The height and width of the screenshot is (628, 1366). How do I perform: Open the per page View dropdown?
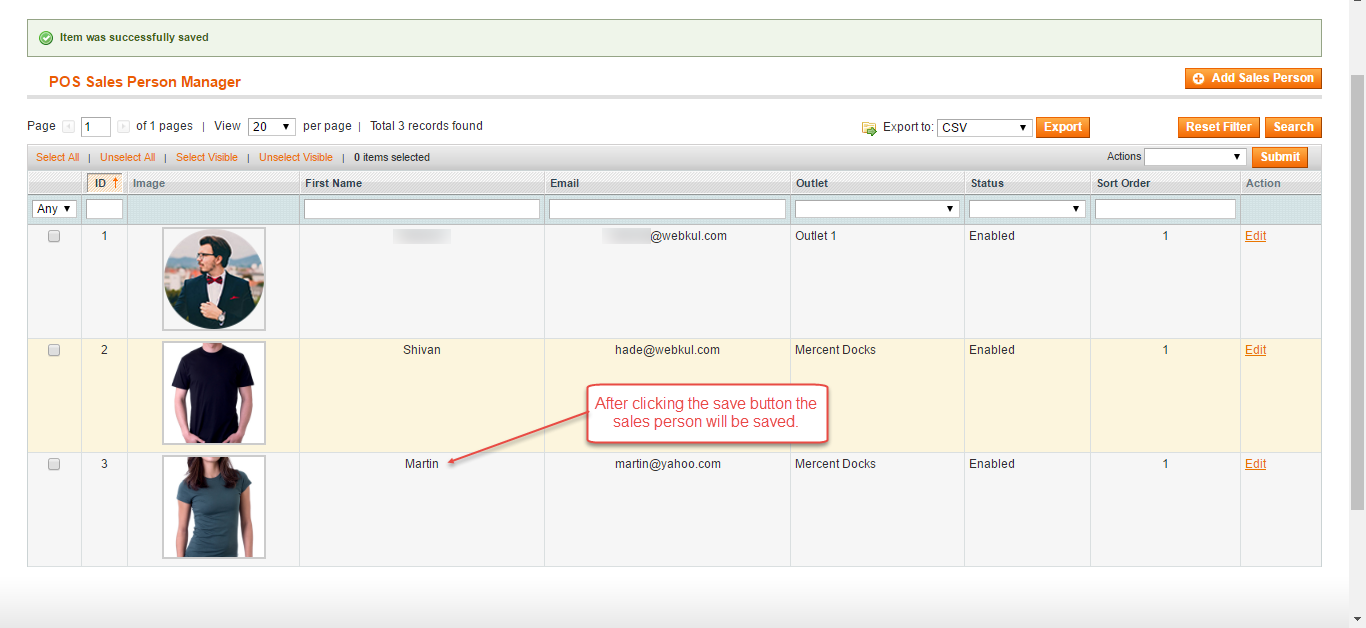pos(271,127)
